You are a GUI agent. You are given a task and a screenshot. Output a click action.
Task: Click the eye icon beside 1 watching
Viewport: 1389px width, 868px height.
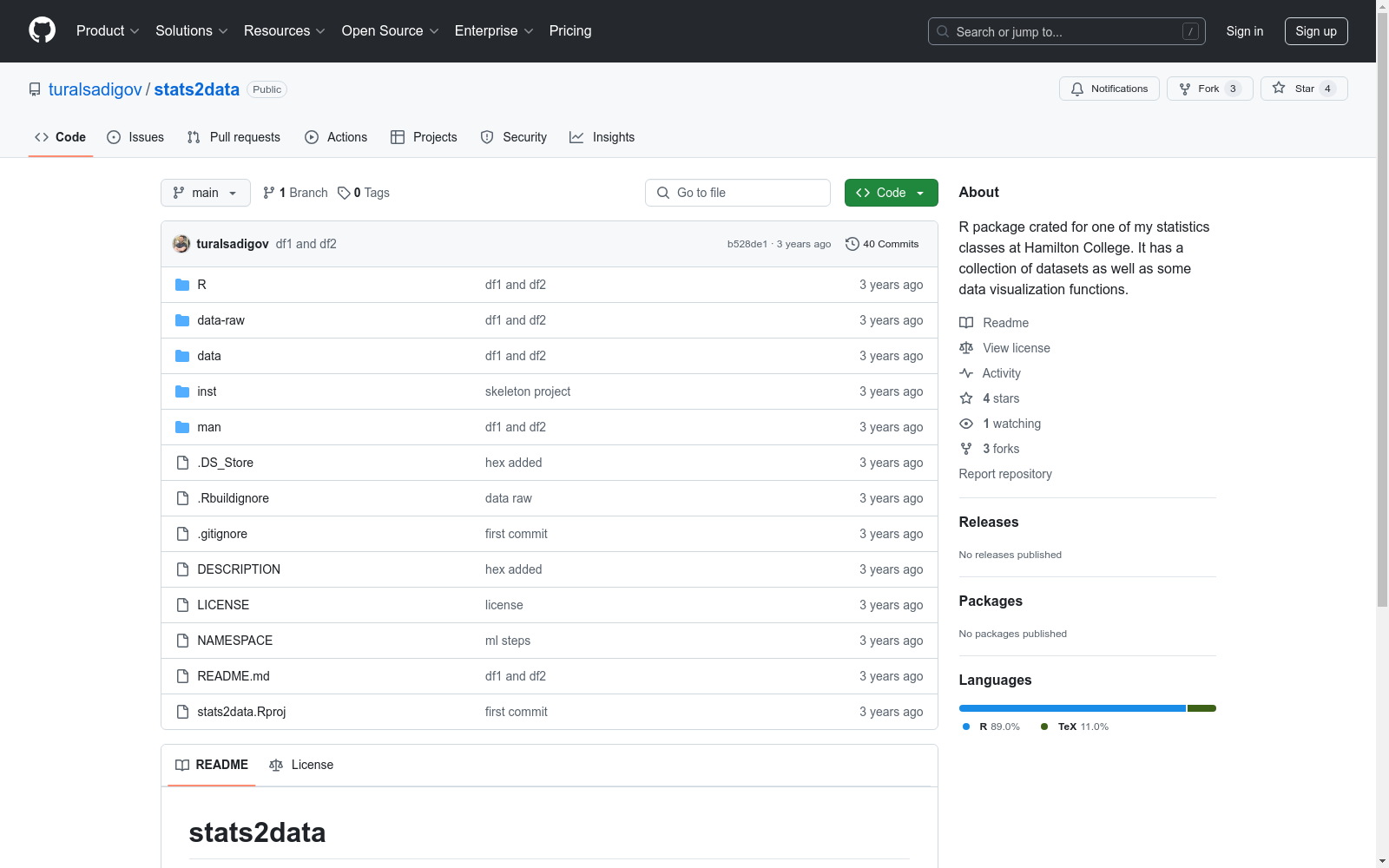(x=966, y=424)
